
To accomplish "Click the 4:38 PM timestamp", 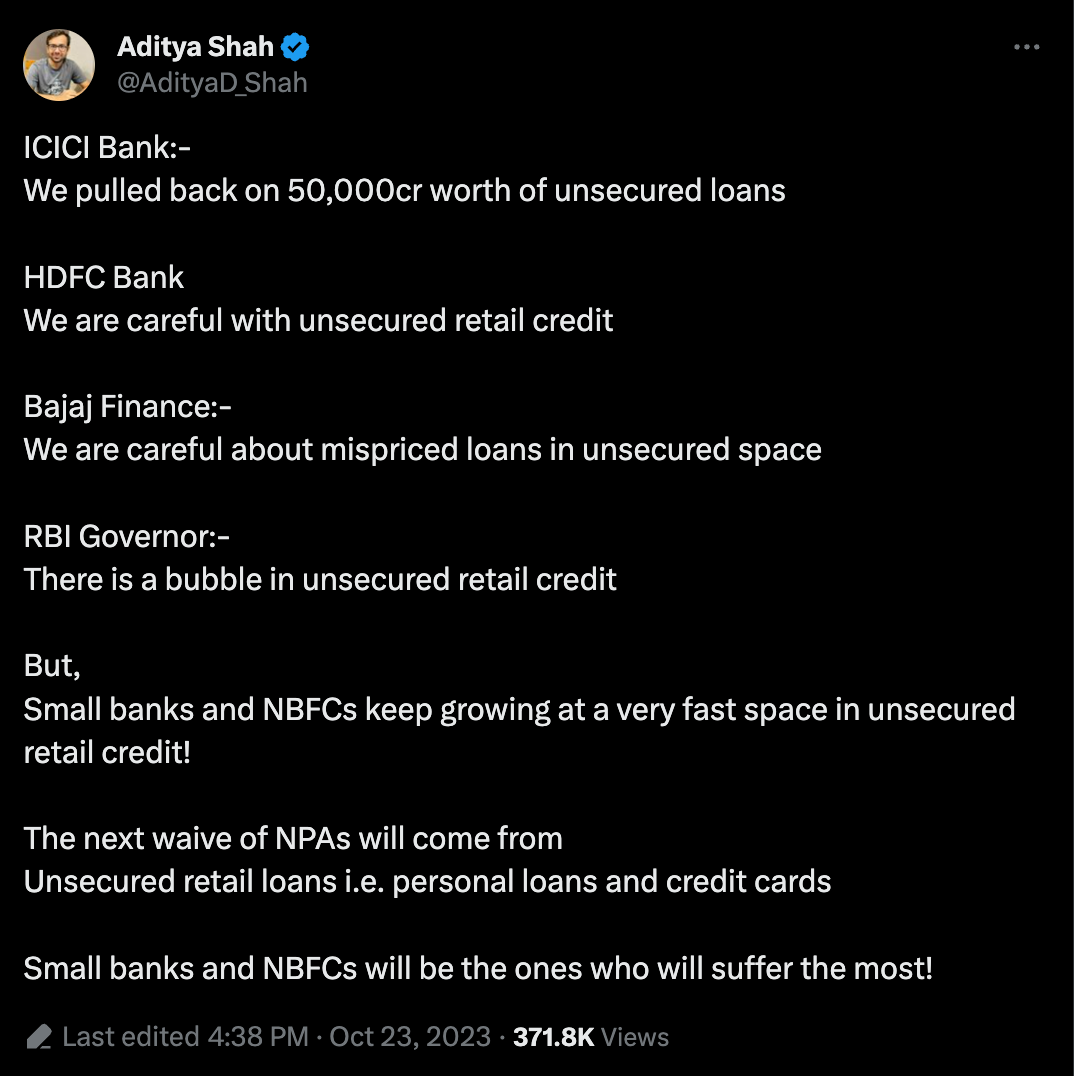I will (258, 1037).
